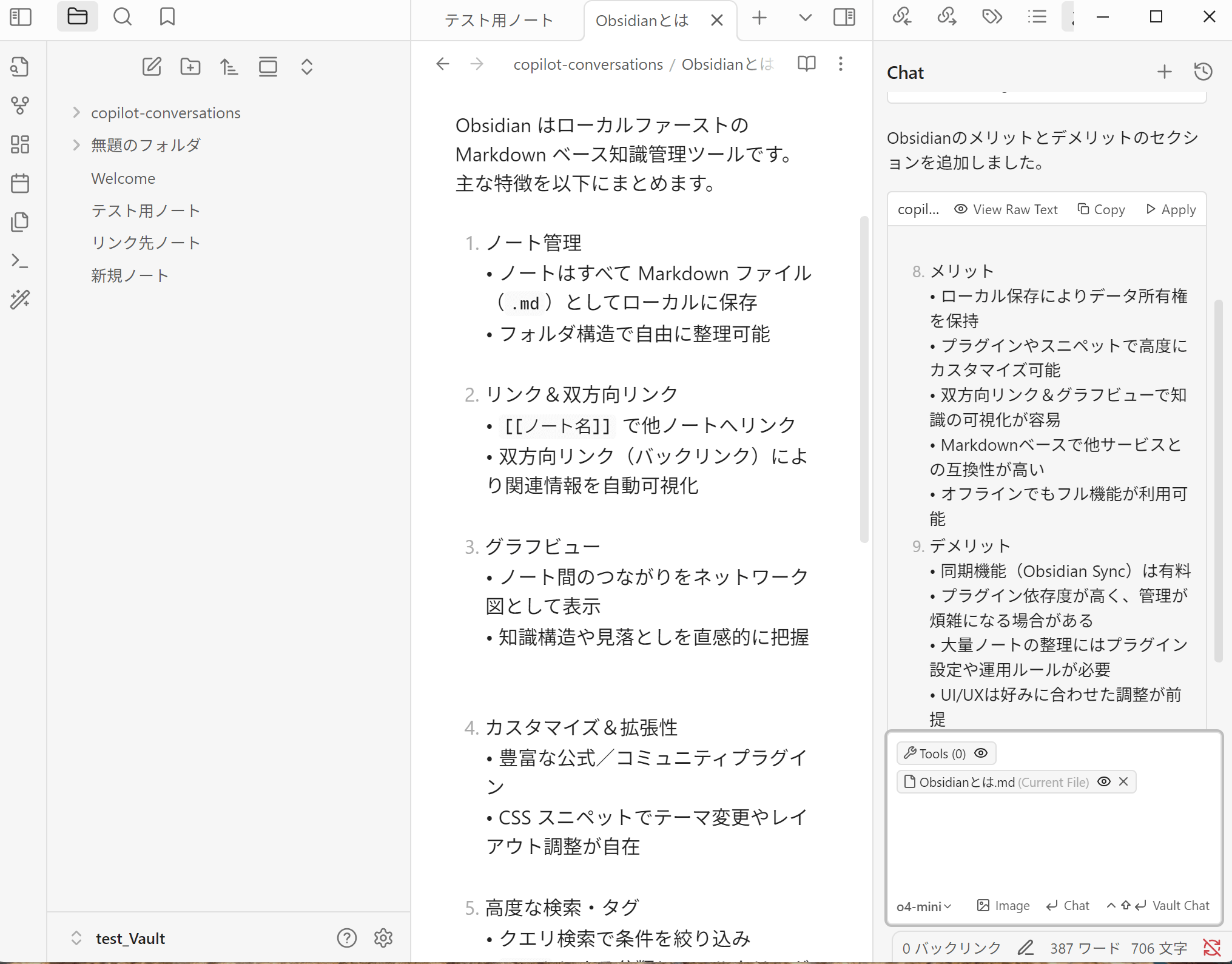Click 0 バックリンク in status bar
The height and width of the screenshot is (964, 1232).
pos(952,948)
